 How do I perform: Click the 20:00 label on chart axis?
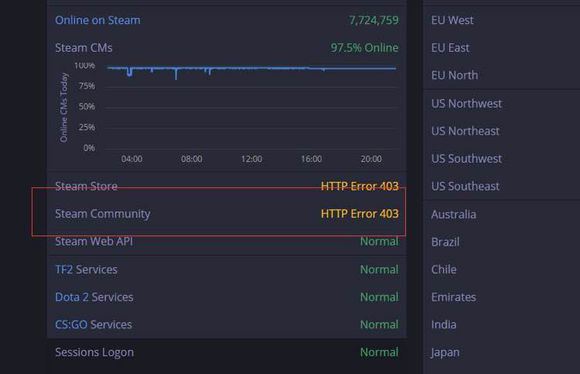tap(371, 159)
